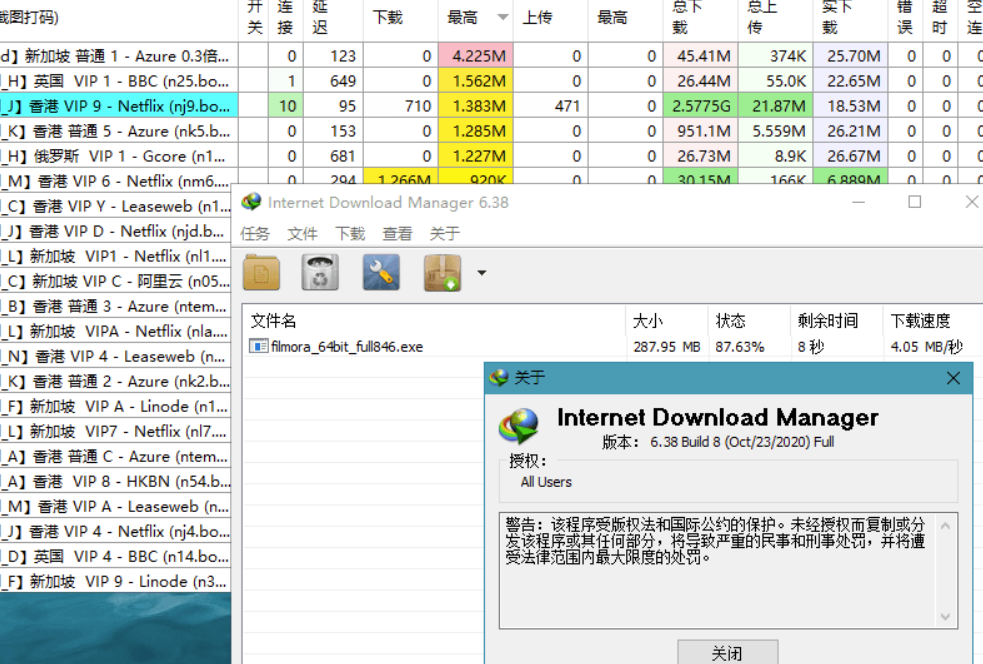Click the 4.05 MB/秒 download speed value
Image resolution: width=983 pixels, height=664 pixels.
pyautogui.click(x=927, y=347)
